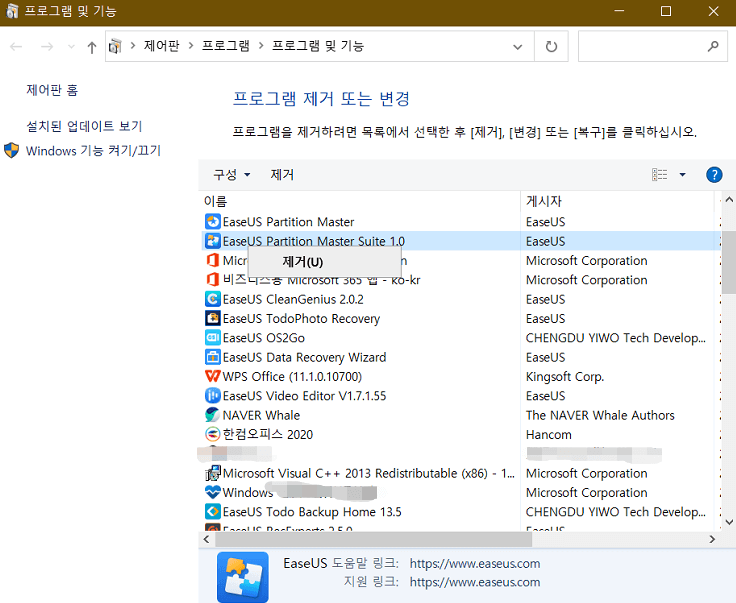Open the 제어판 홈 link
736x603 pixels.
pyautogui.click(x=52, y=90)
